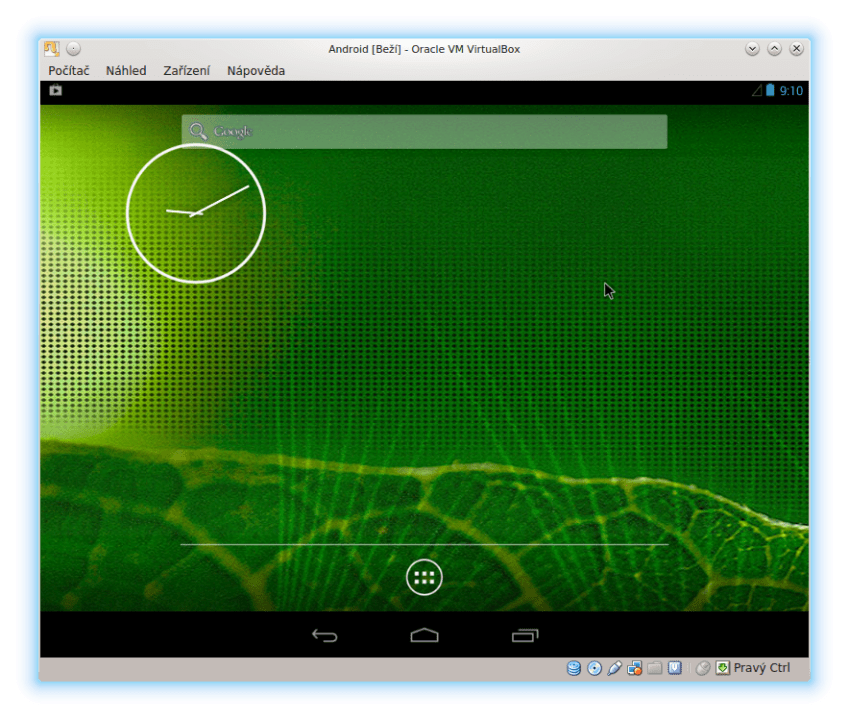Tap the Android Home navigation button

(424, 635)
